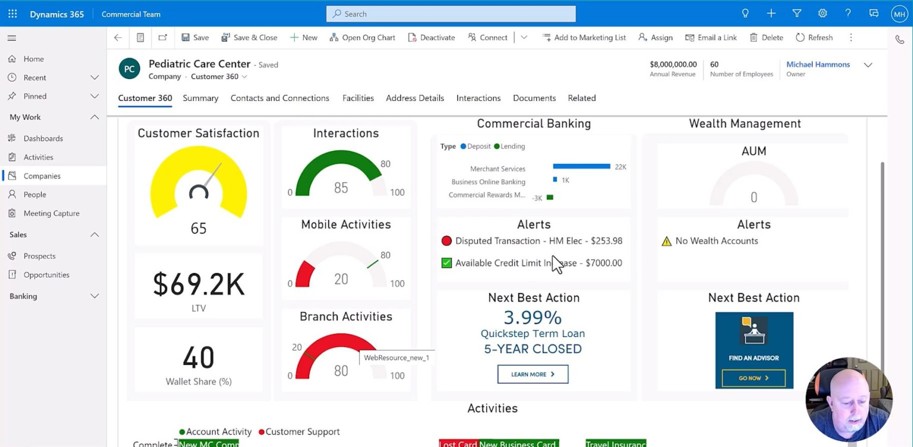Click Save & Close command
This screenshot has width=913, height=447.
(x=249, y=37)
